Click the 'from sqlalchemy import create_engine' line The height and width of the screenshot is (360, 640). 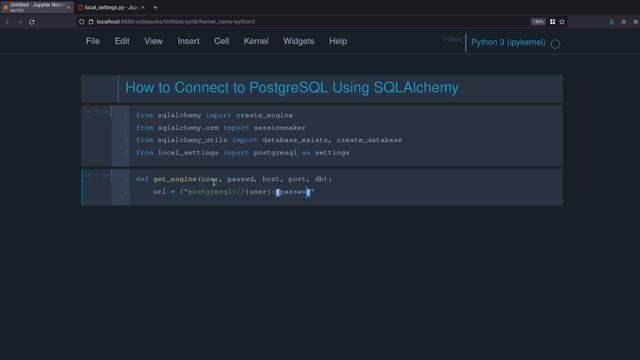tap(214, 116)
